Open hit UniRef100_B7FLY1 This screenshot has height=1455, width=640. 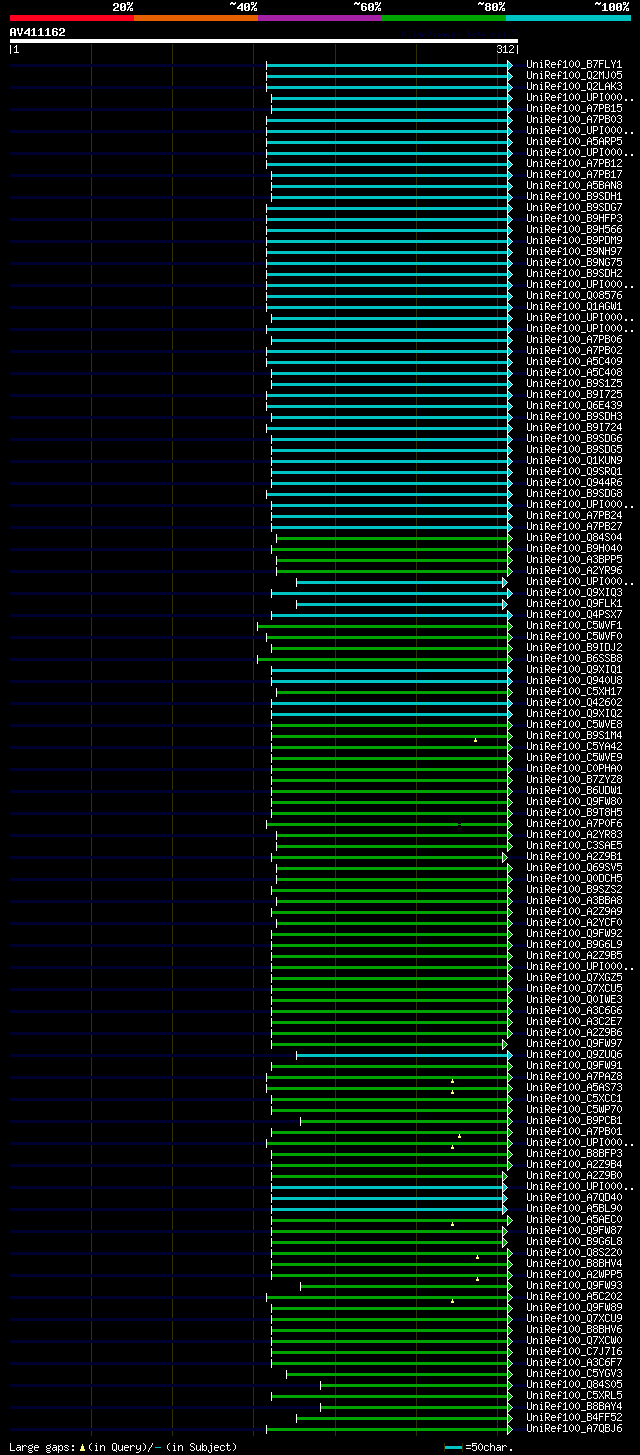(574, 65)
